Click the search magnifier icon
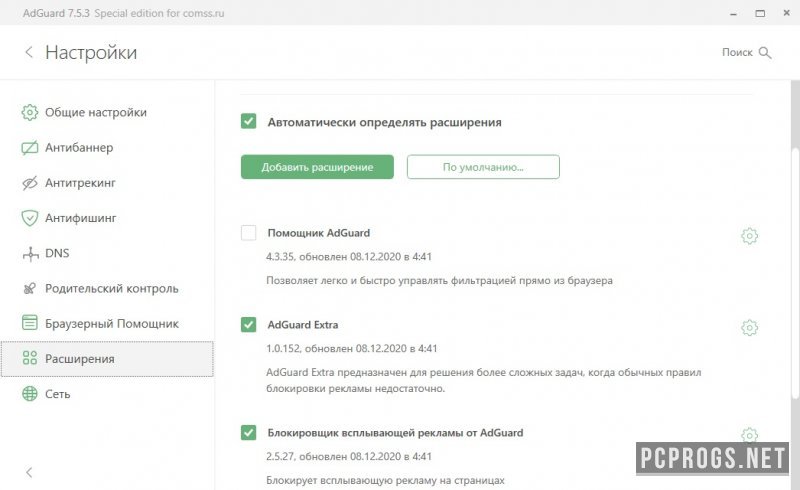This screenshot has height=490, width=800. tap(765, 53)
